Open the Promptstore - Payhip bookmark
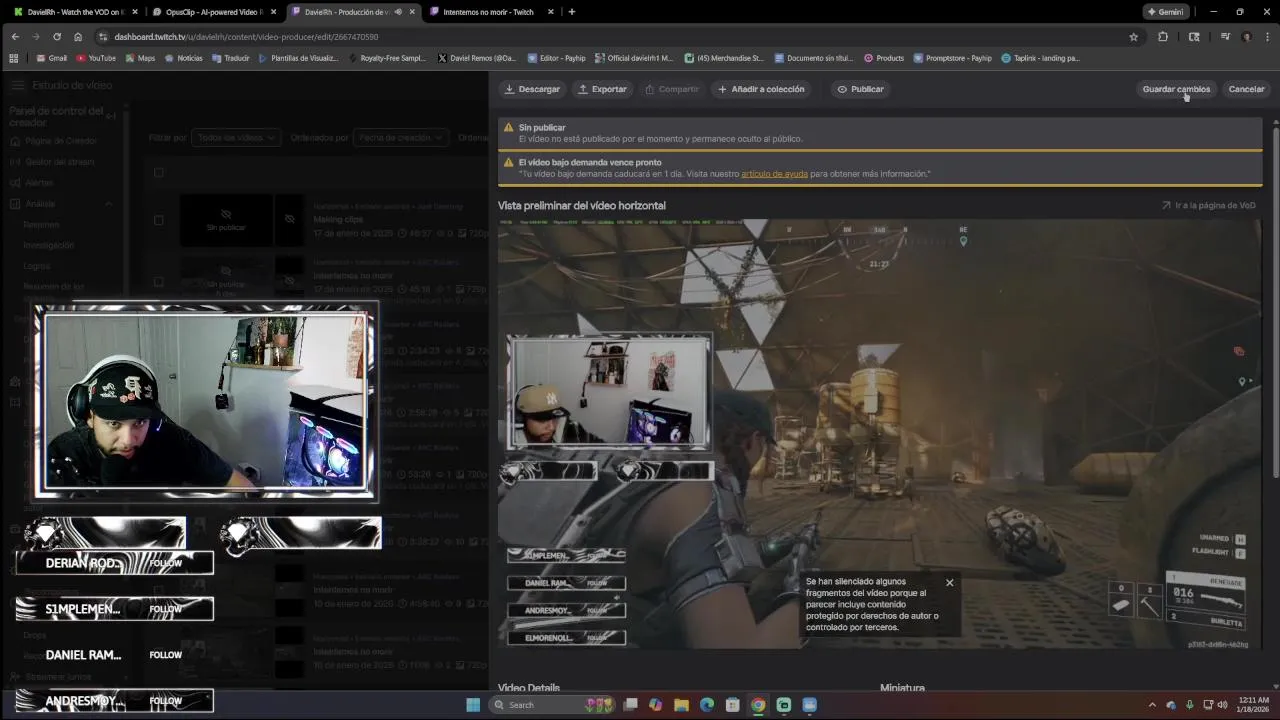1280x720 pixels. [x=953, y=58]
